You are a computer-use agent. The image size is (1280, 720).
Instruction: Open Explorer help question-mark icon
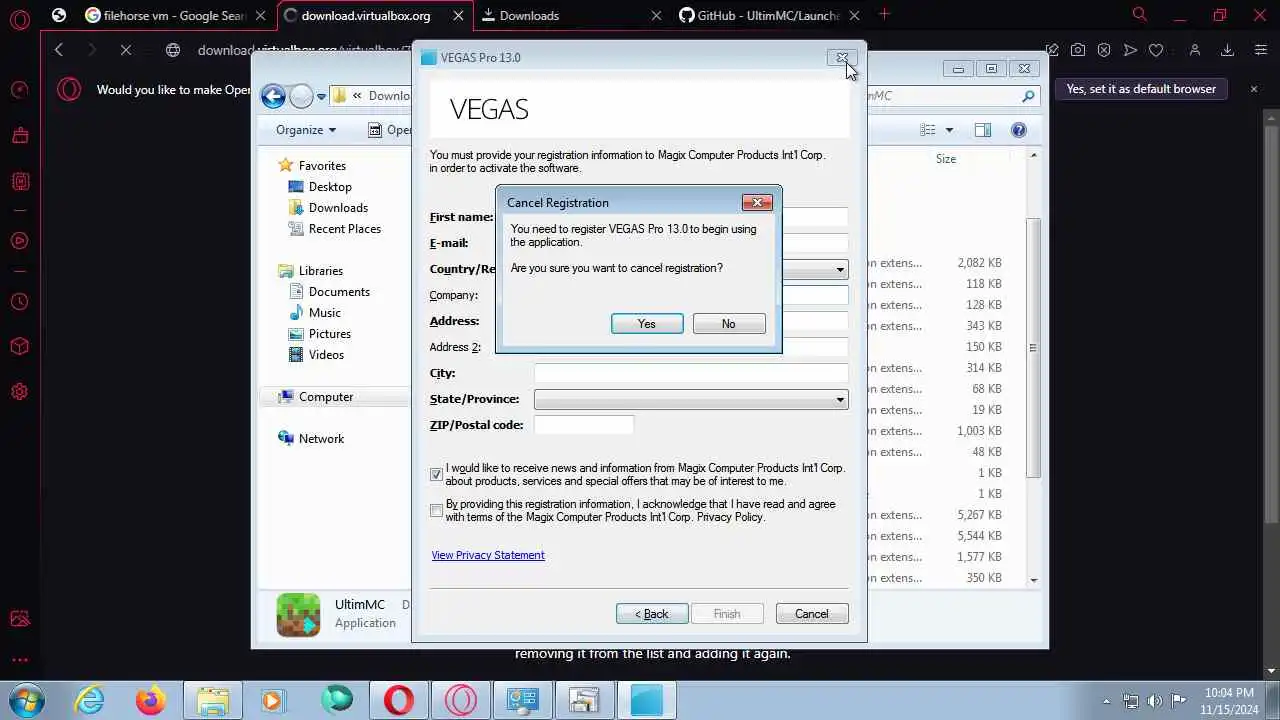pos(1019,130)
